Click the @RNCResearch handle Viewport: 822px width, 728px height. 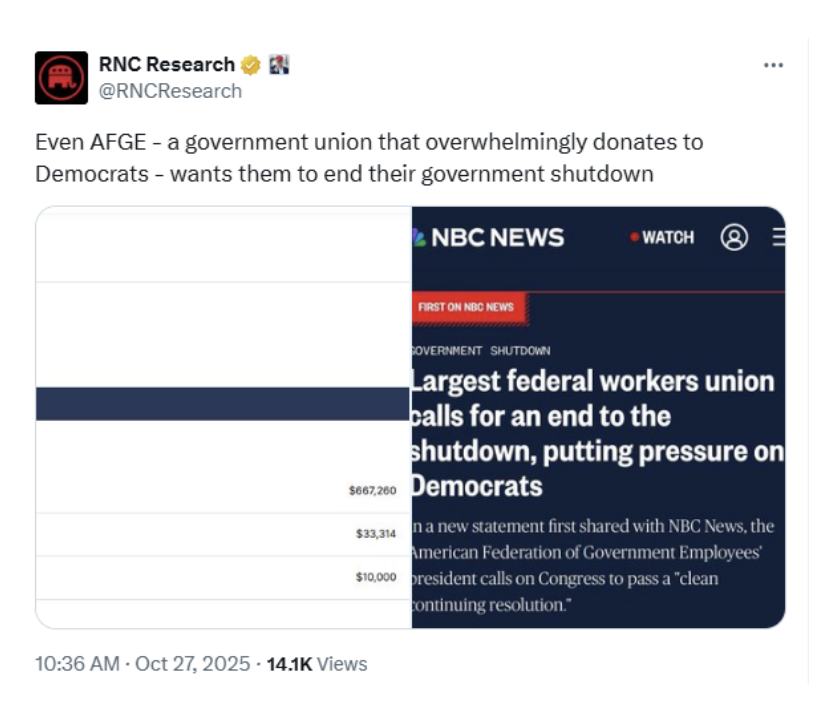170,91
